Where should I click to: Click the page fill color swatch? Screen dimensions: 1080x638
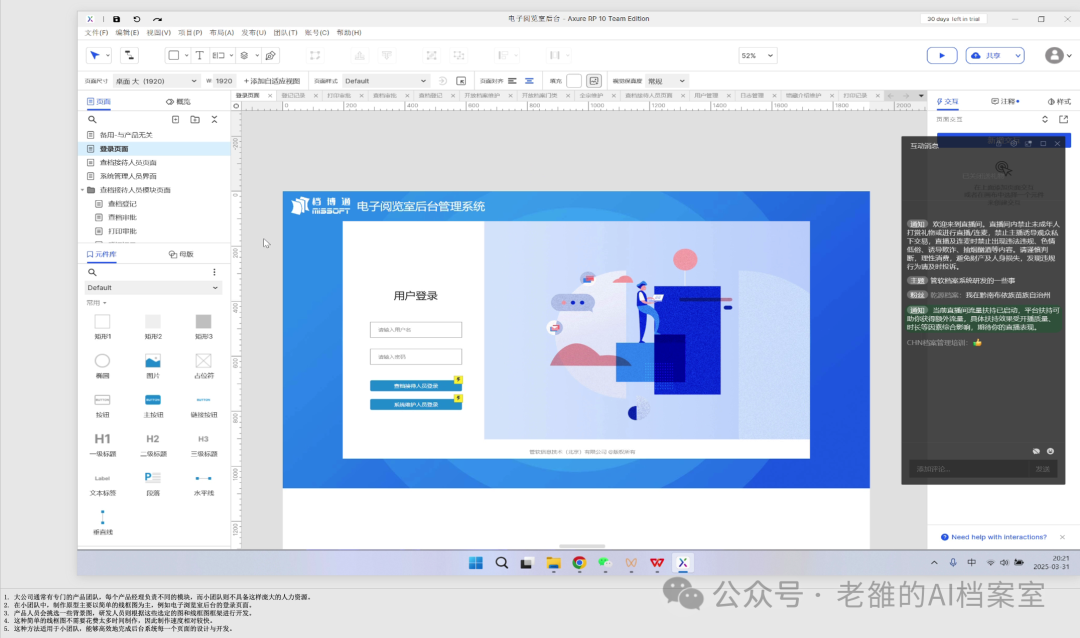(574, 81)
